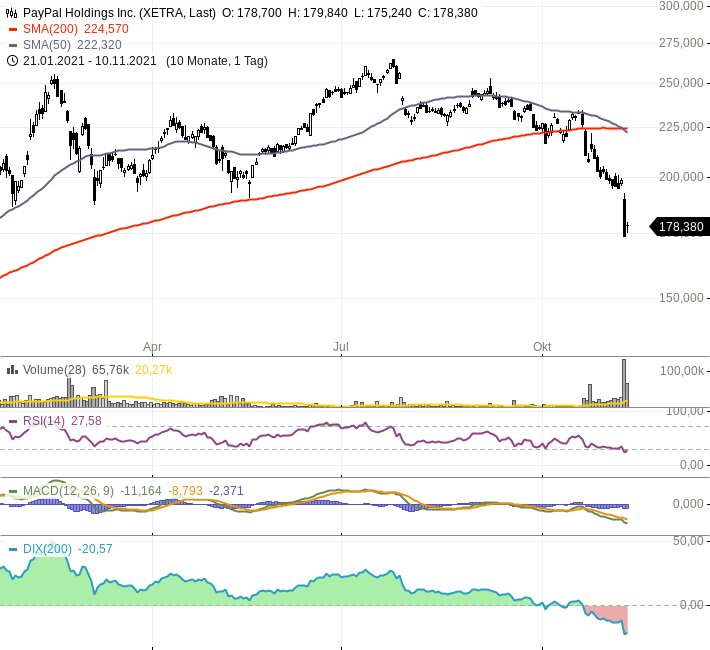Click the RSI(14) indicator label
The width and height of the screenshot is (710, 650).
(44, 421)
